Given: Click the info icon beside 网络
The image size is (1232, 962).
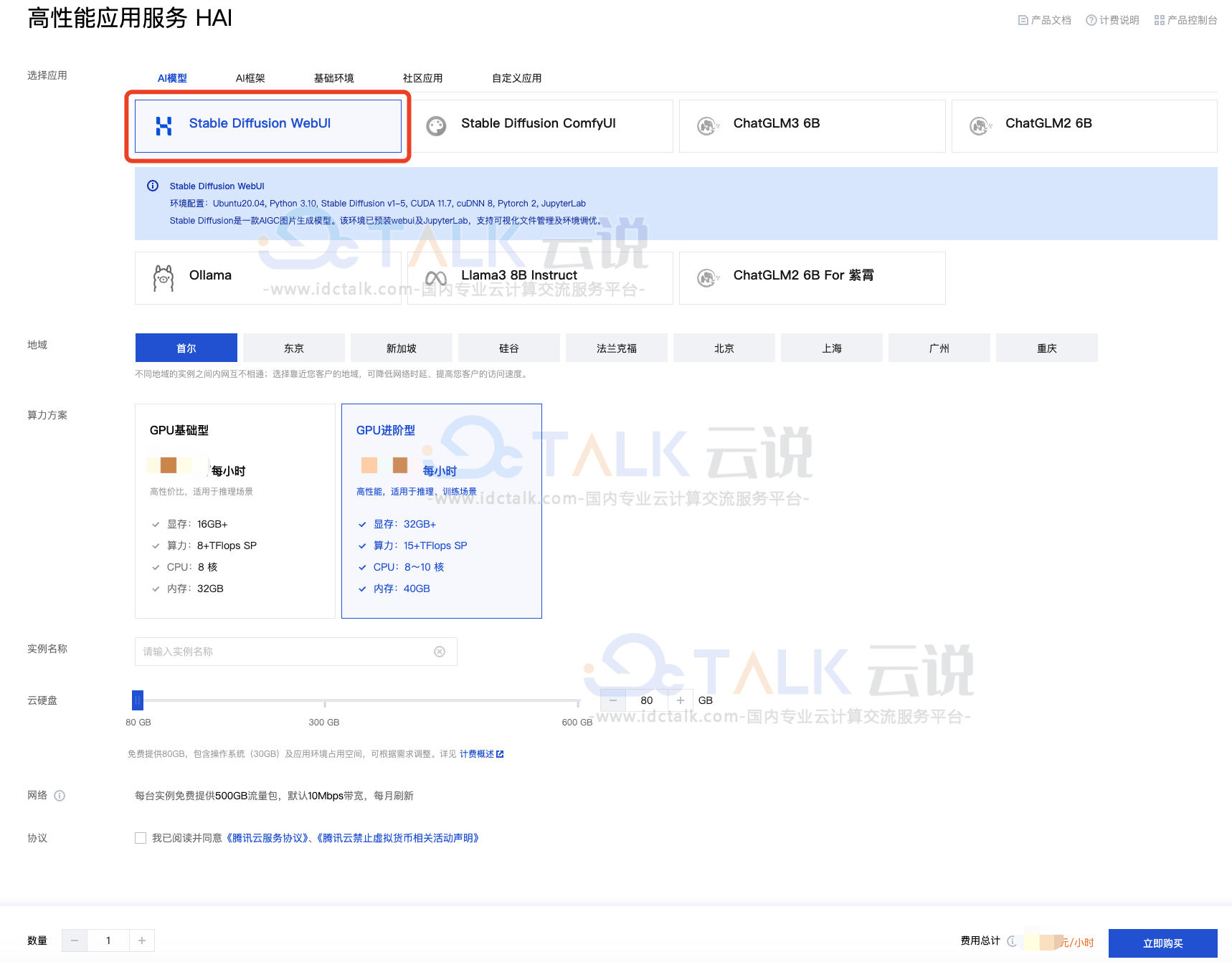Looking at the screenshot, I should 60,796.
